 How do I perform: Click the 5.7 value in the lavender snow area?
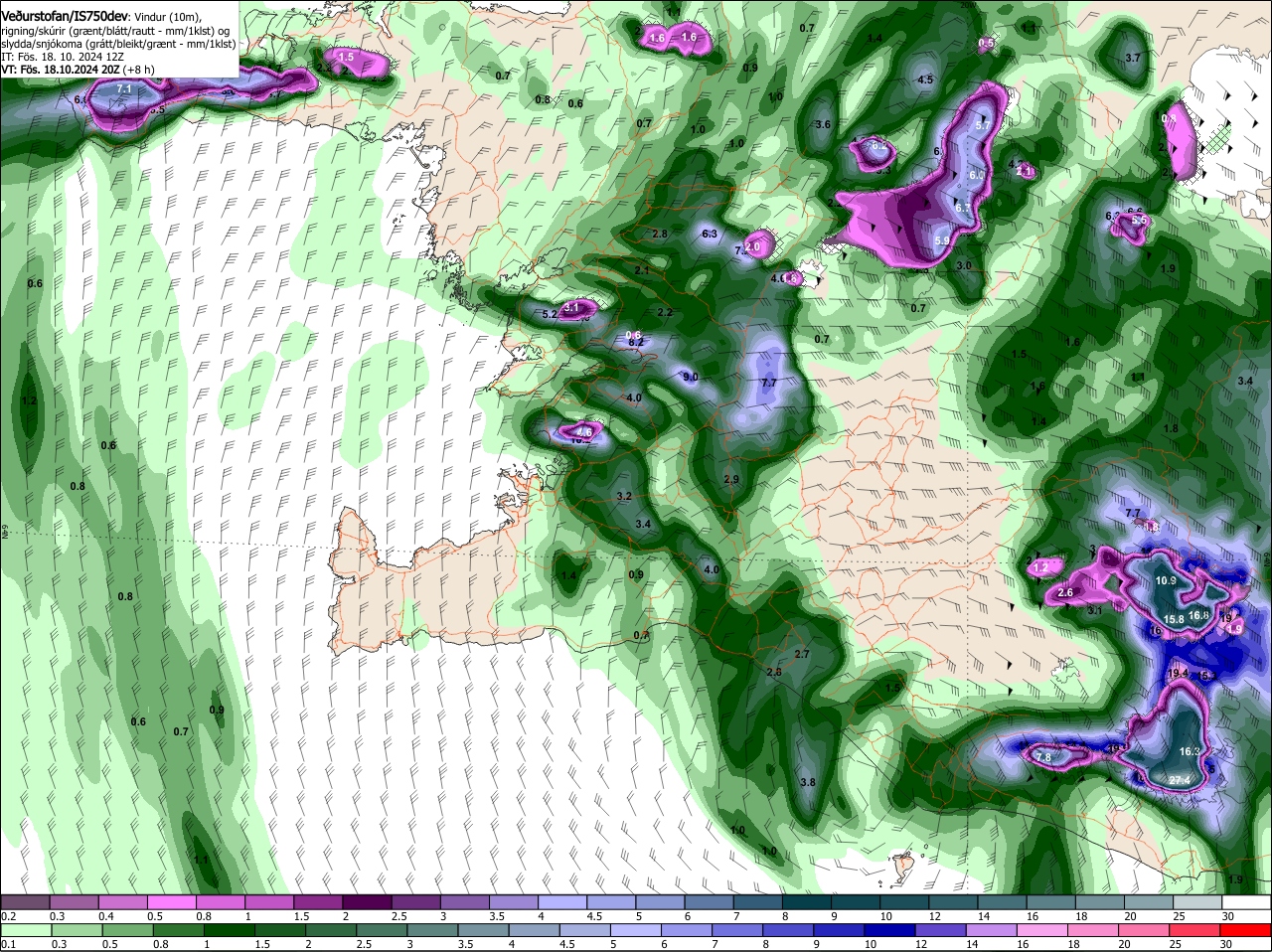coord(984,125)
